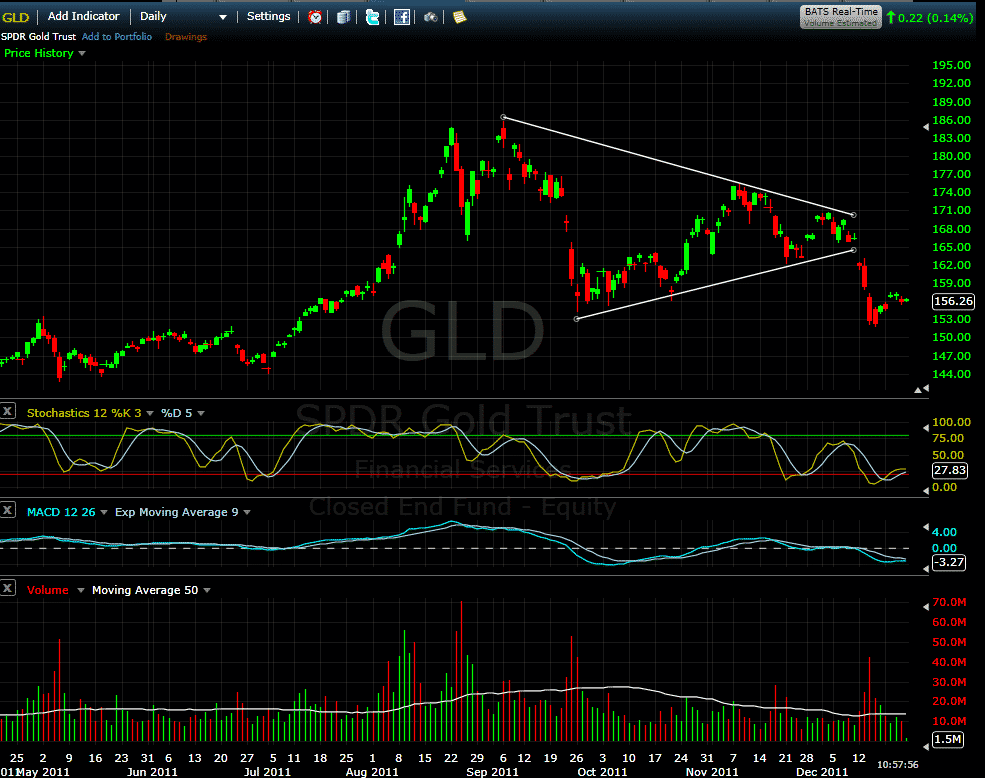Click the Exp Moving Average 9 label
985x778 pixels.
tap(177, 512)
